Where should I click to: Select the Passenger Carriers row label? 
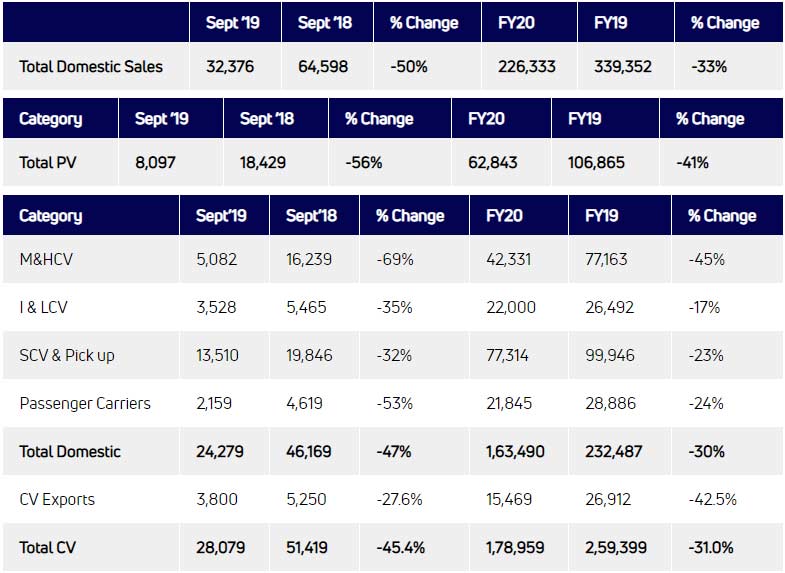pyautogui.click(x=85, y=403)
